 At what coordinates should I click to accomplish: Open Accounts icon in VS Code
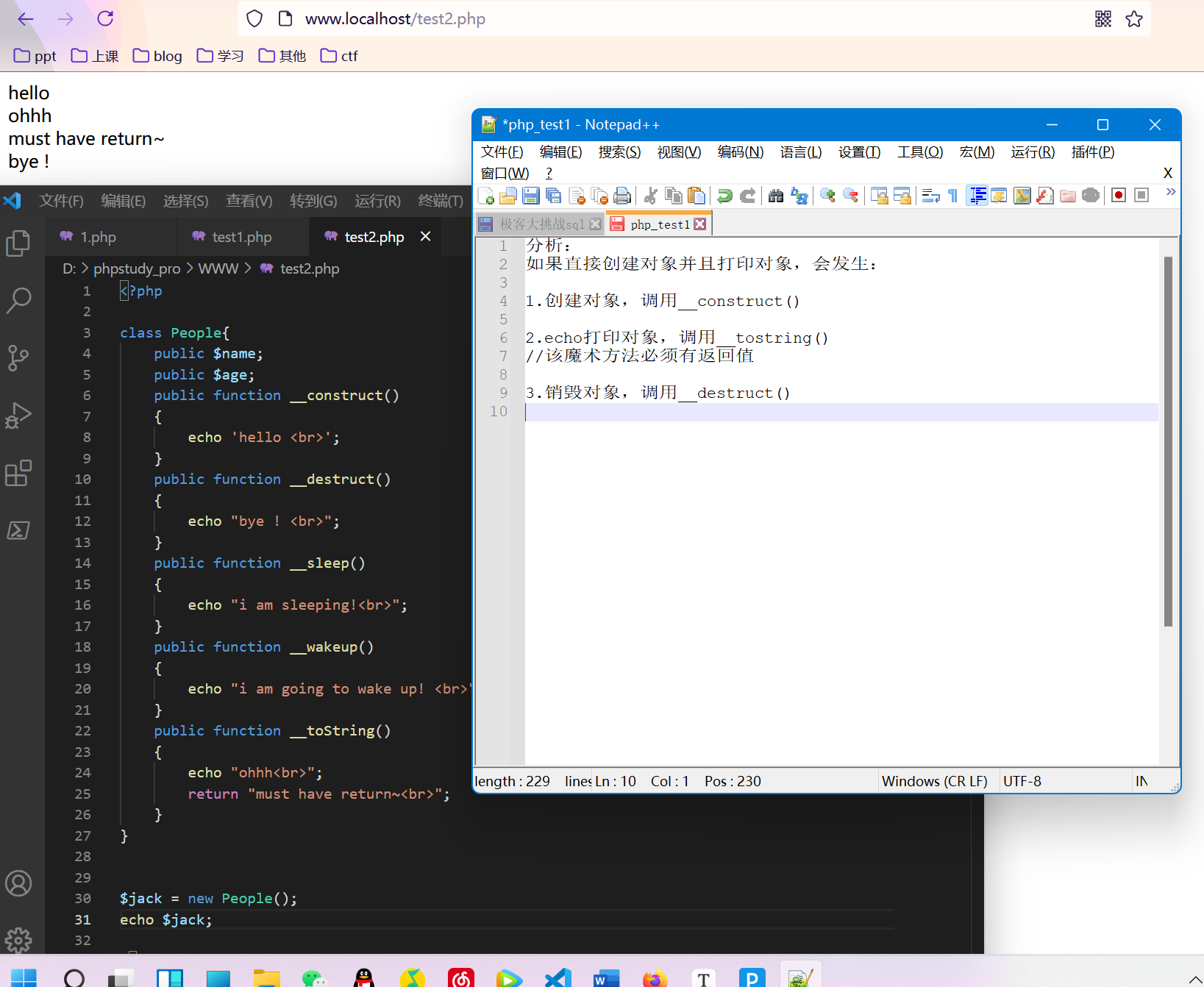pos(18,883)
